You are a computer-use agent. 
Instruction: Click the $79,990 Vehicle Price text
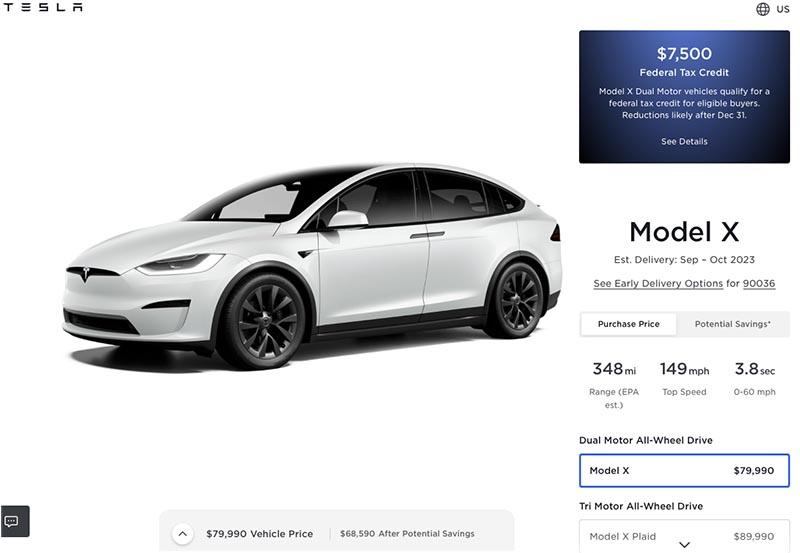point(259,534)
